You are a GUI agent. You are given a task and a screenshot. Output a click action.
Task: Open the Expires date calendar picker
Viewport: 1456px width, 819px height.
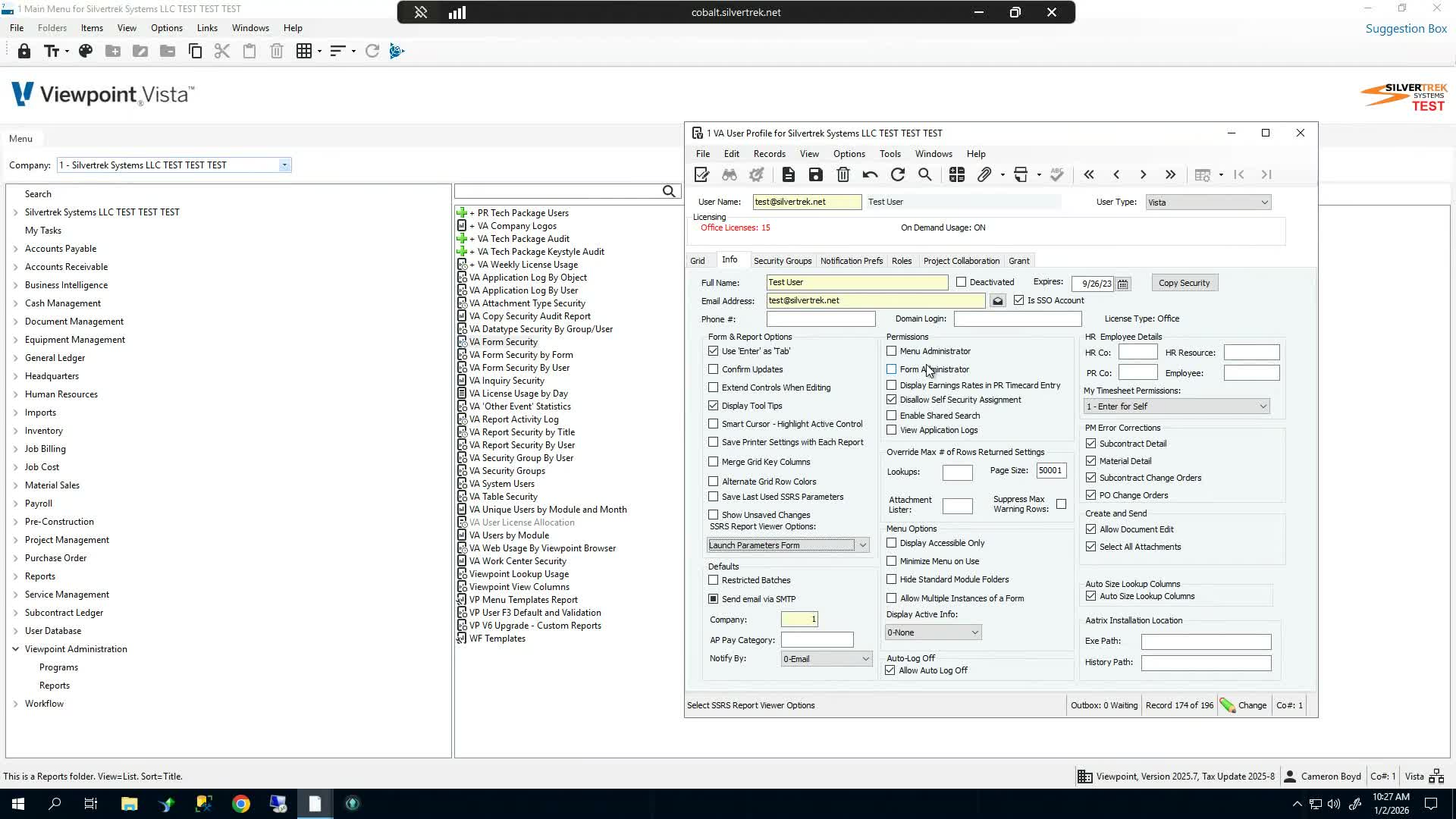coord(1123,284)
